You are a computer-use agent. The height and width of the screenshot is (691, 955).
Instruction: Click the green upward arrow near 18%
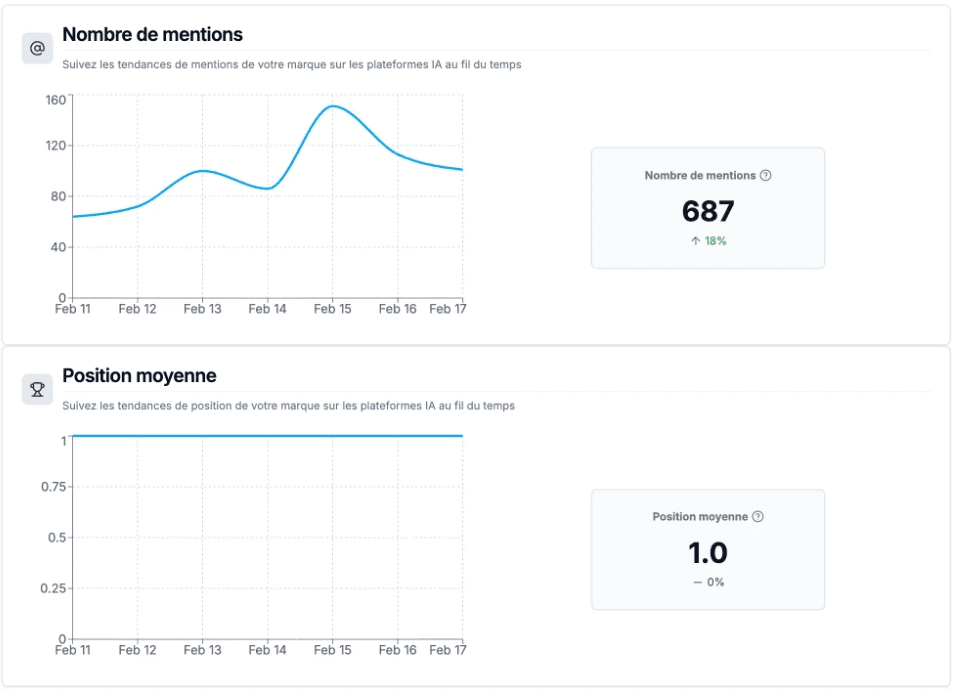tap(697, 241)
